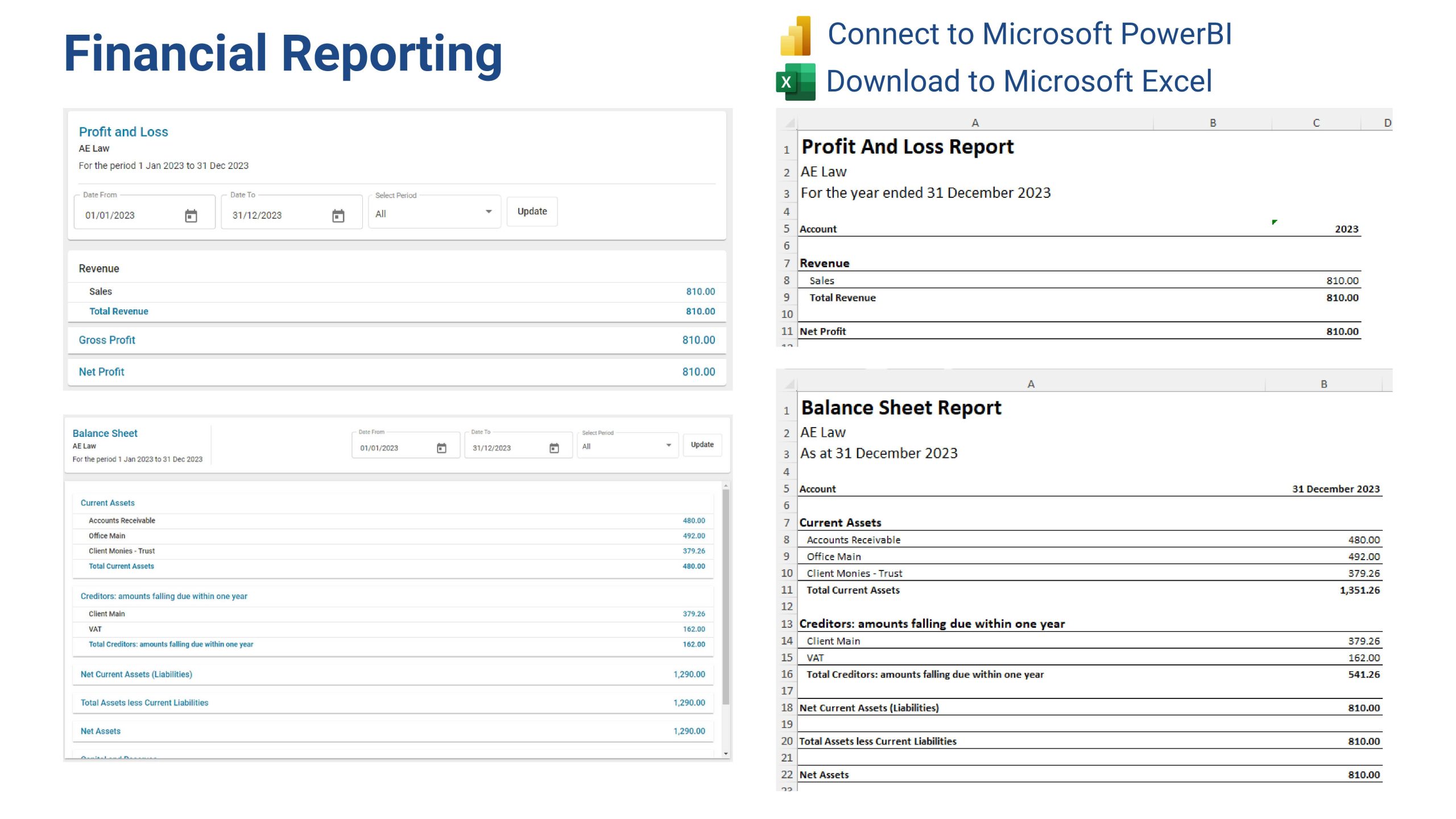Click the Microsoft Excel logo icon
The width and height of the screenshot is (1456, 819).
(795, 82)
